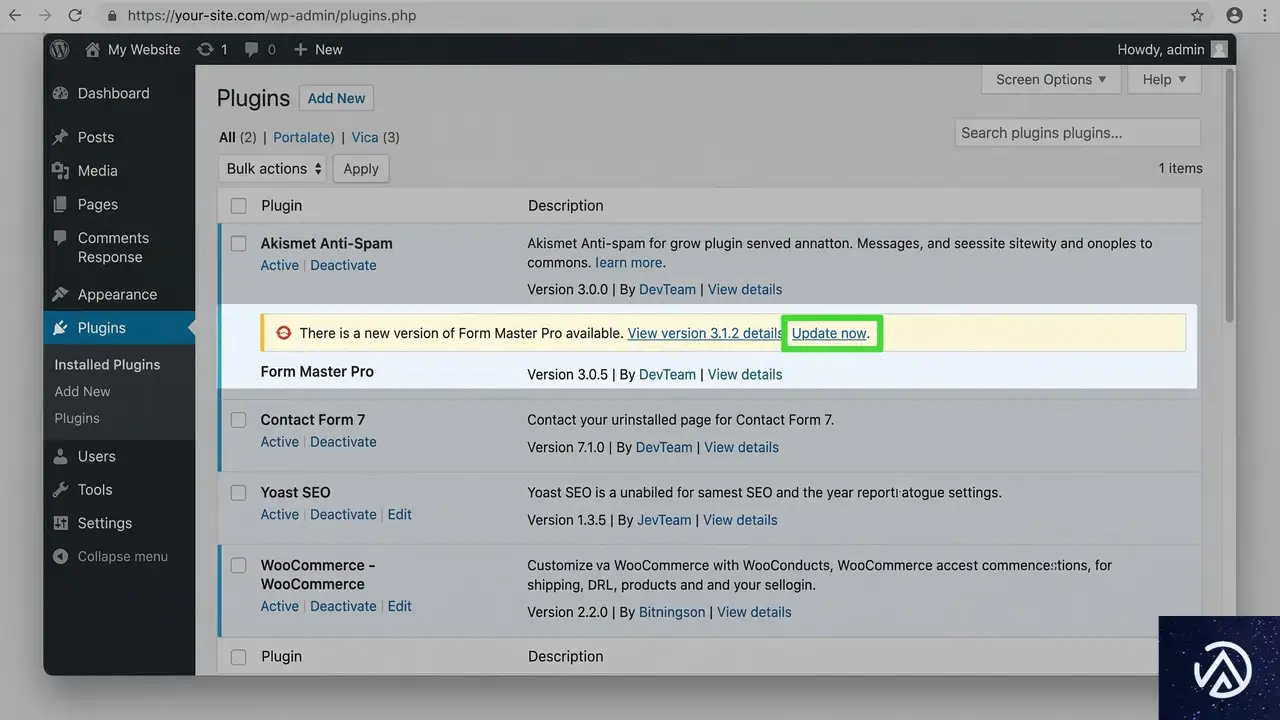
Task: Select the Contact Form 7 checkbox
Action: pyautogui.click(x=238, y=420)
